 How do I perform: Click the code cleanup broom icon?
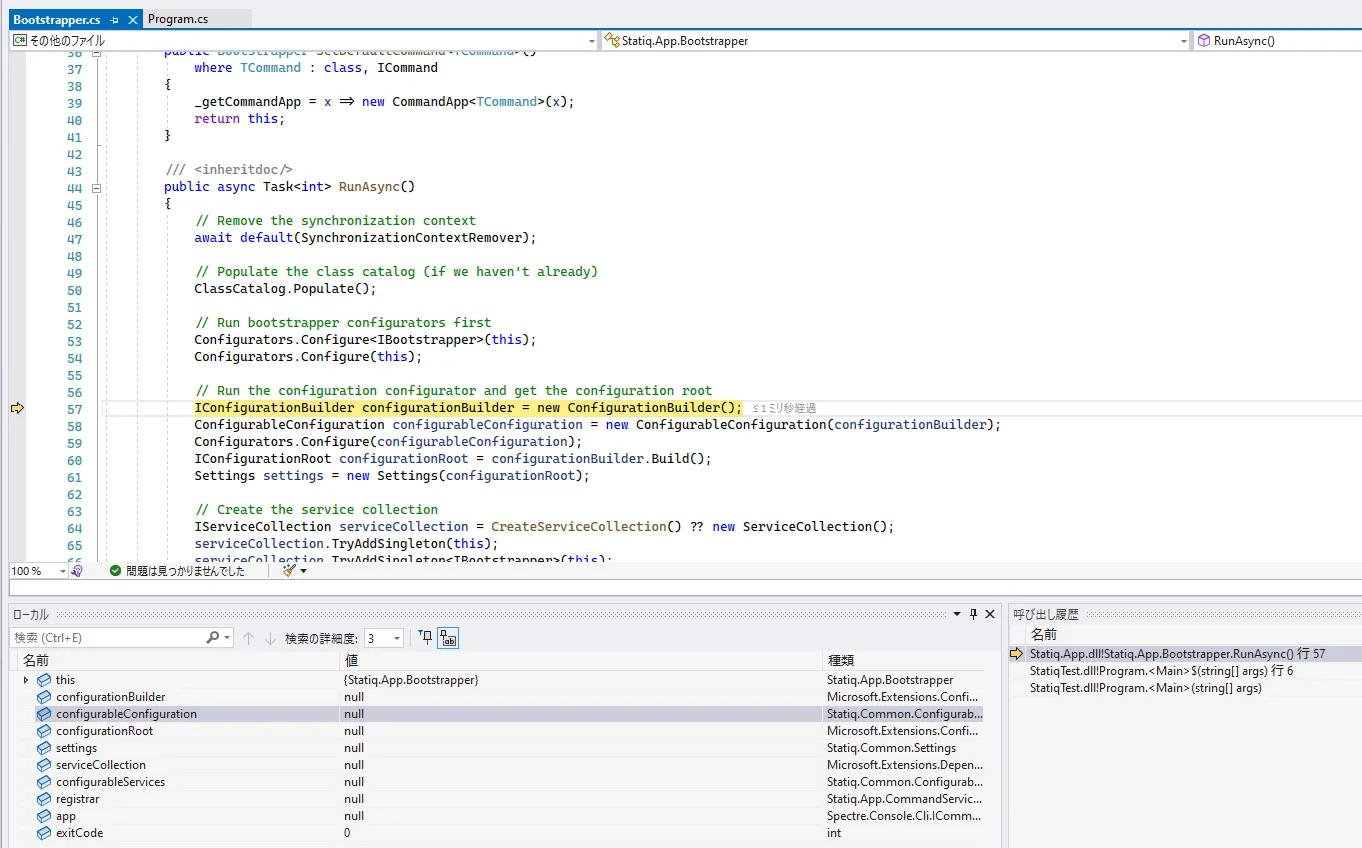tap(289, 570)
